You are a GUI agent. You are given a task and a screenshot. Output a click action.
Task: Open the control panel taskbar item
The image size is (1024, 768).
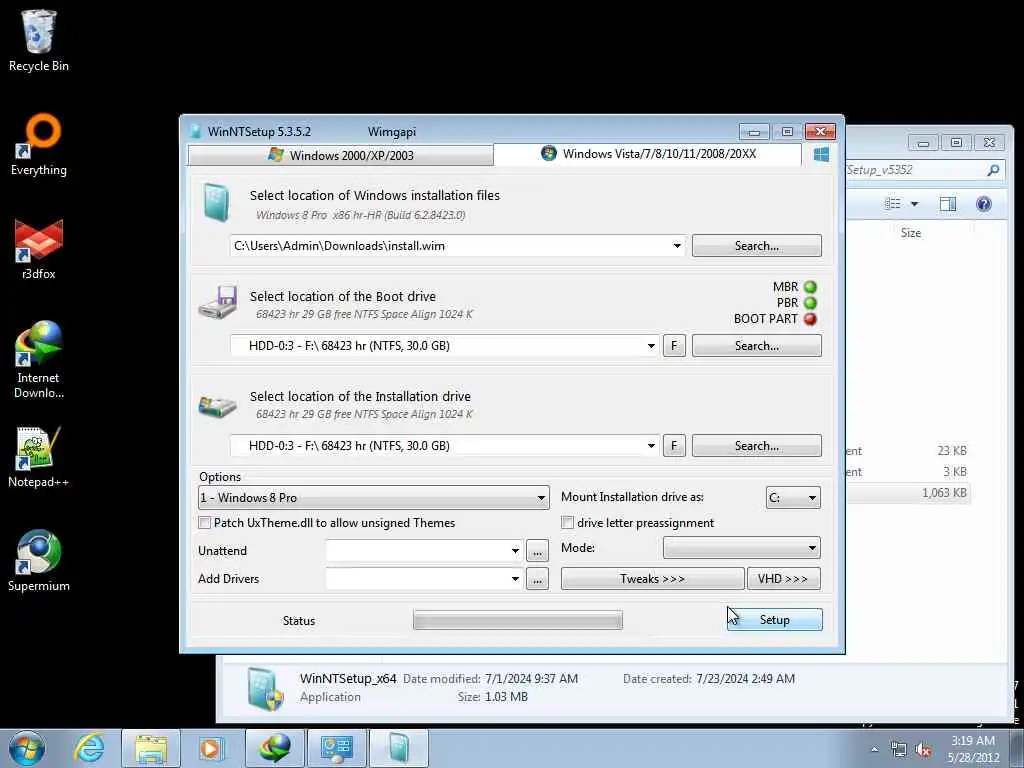tap(336, 748)
